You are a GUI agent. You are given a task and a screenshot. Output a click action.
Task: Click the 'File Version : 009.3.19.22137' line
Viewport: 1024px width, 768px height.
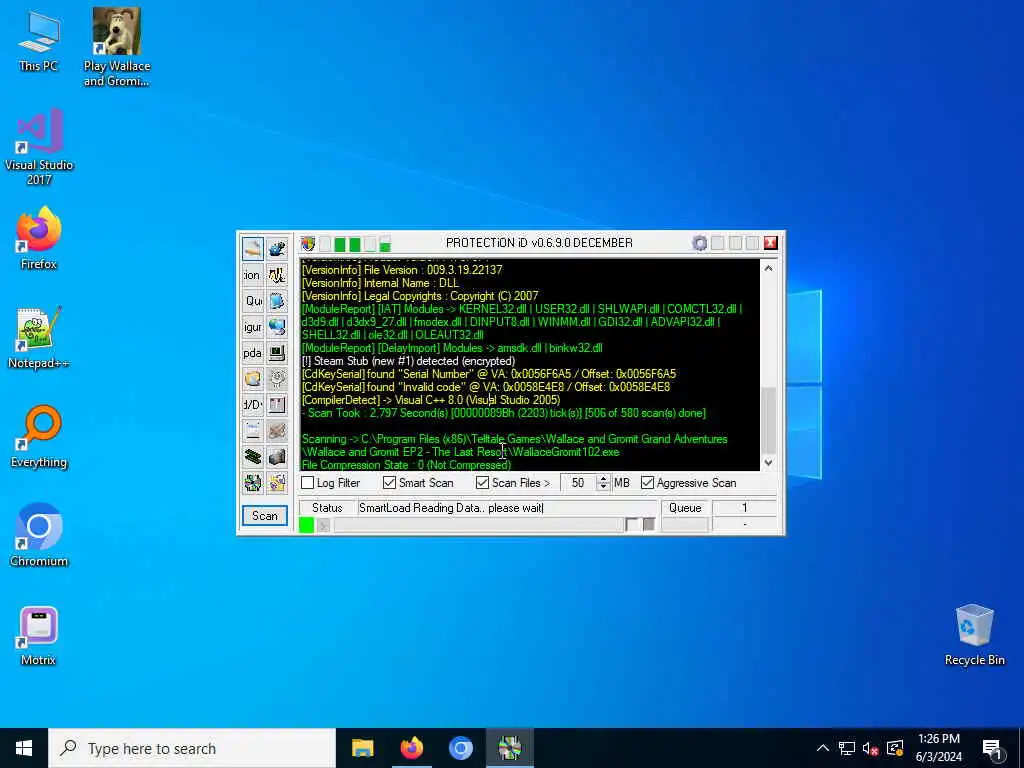402,270
